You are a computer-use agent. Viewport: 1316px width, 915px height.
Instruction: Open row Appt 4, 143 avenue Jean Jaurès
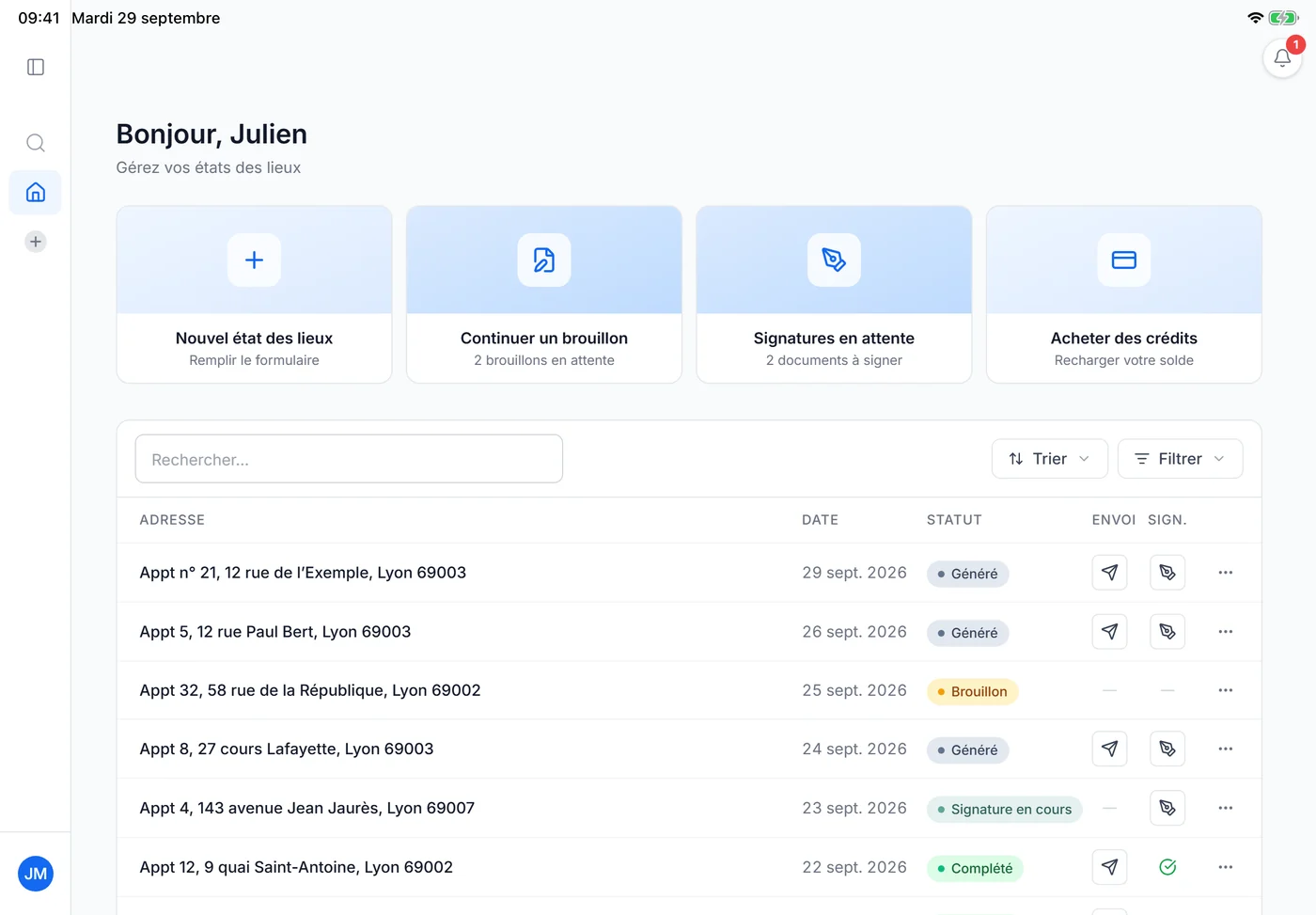(689, 808)
